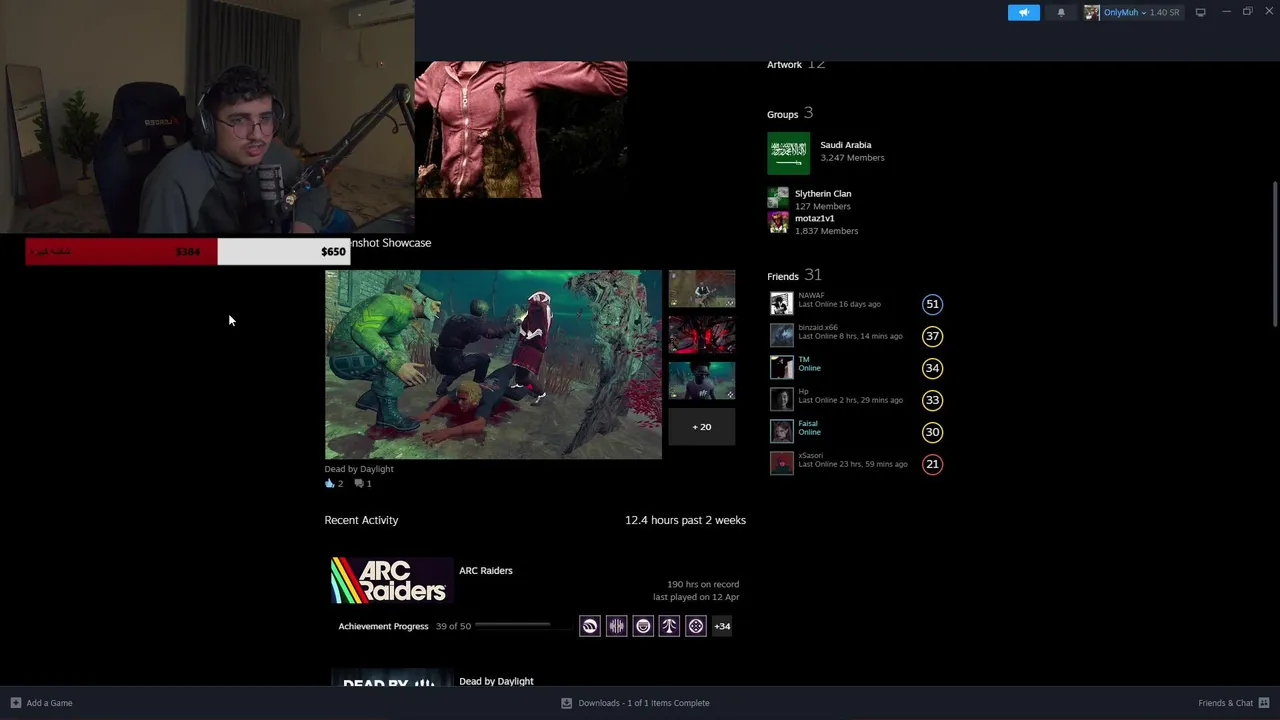1280x720 pixels.
Task: Open the Artwork section link
Action: click(x=784, y=65)
